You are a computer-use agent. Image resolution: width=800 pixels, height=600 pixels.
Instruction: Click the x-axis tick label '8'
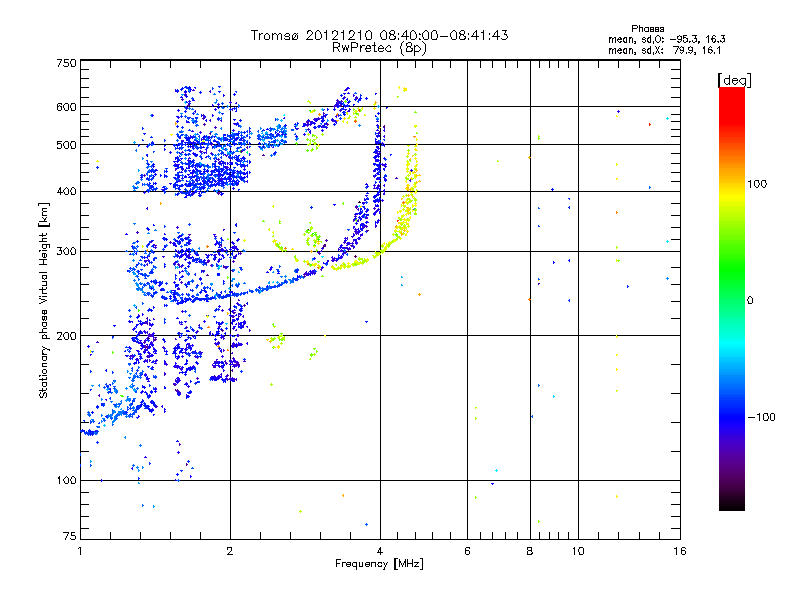click(x=530, y=551)
